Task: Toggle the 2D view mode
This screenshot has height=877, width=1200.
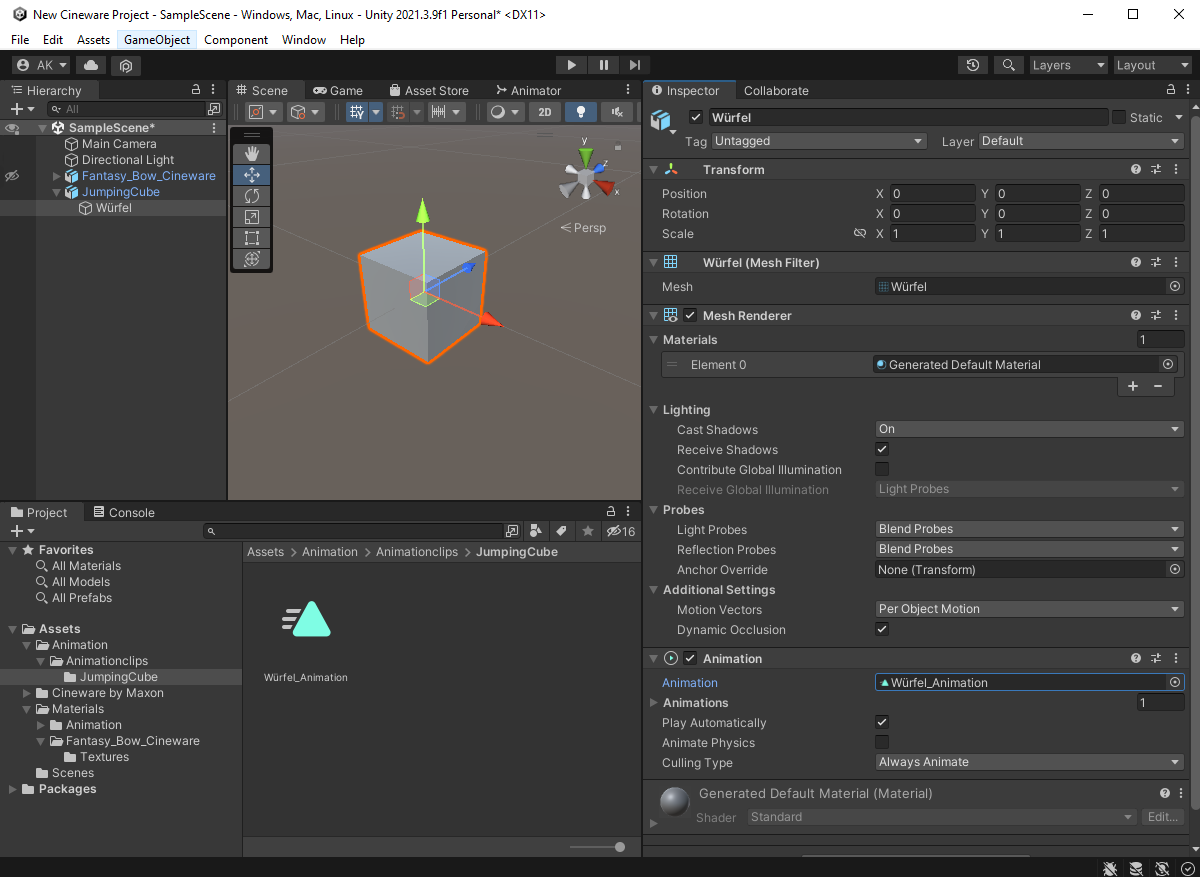Action: 544,112
